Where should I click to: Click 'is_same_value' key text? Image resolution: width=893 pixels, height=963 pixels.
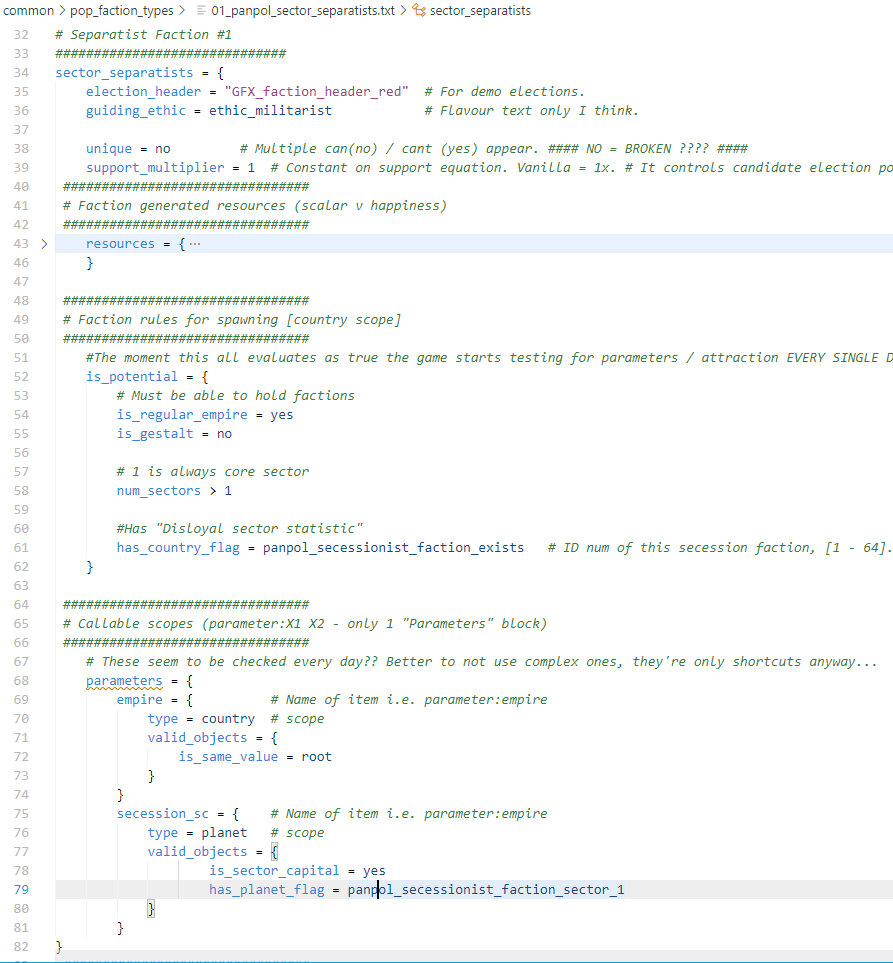click(228, 757)
